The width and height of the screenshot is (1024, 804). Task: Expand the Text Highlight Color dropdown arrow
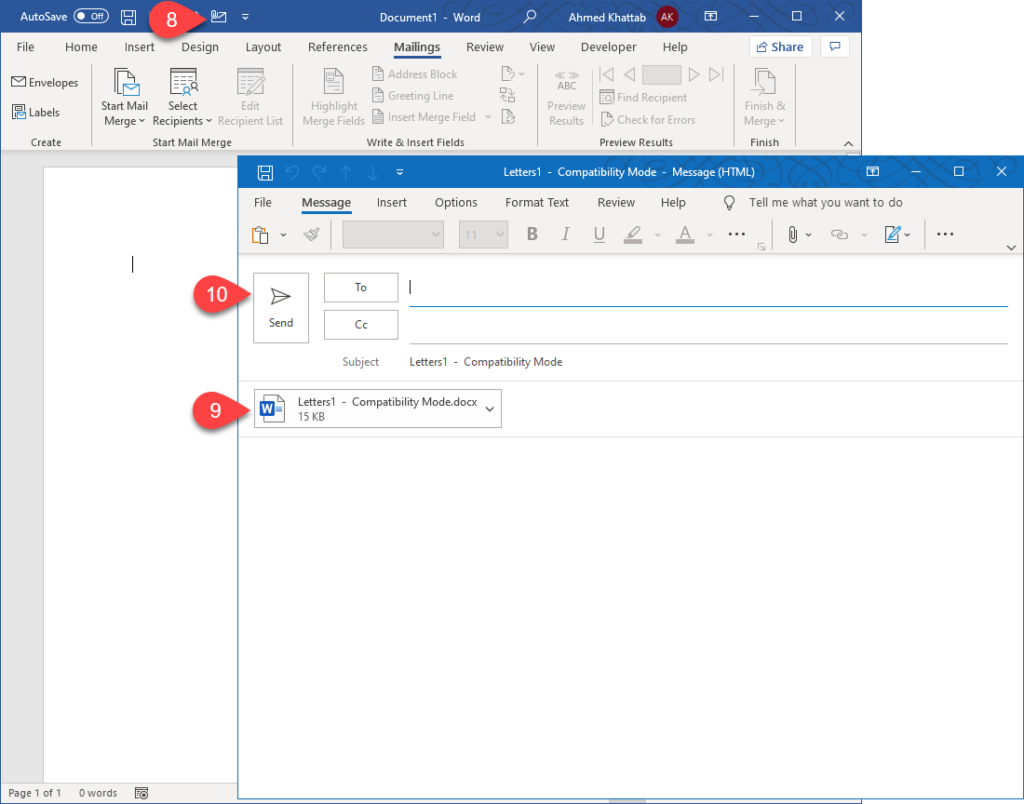pos(656,234)
